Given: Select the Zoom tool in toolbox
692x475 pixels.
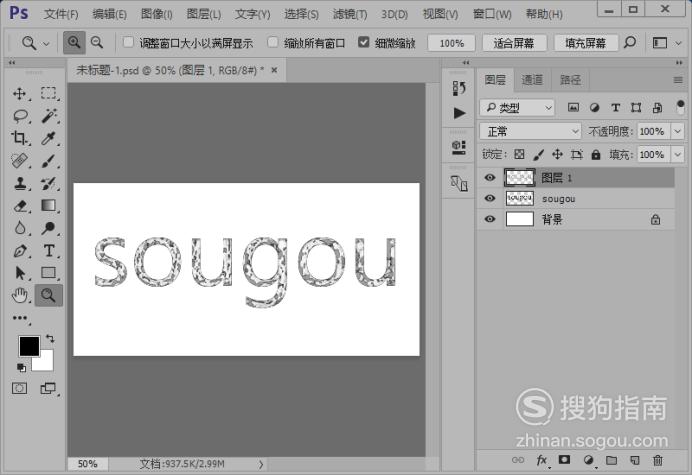Looking at the screenshot, I should pos(49,295).
